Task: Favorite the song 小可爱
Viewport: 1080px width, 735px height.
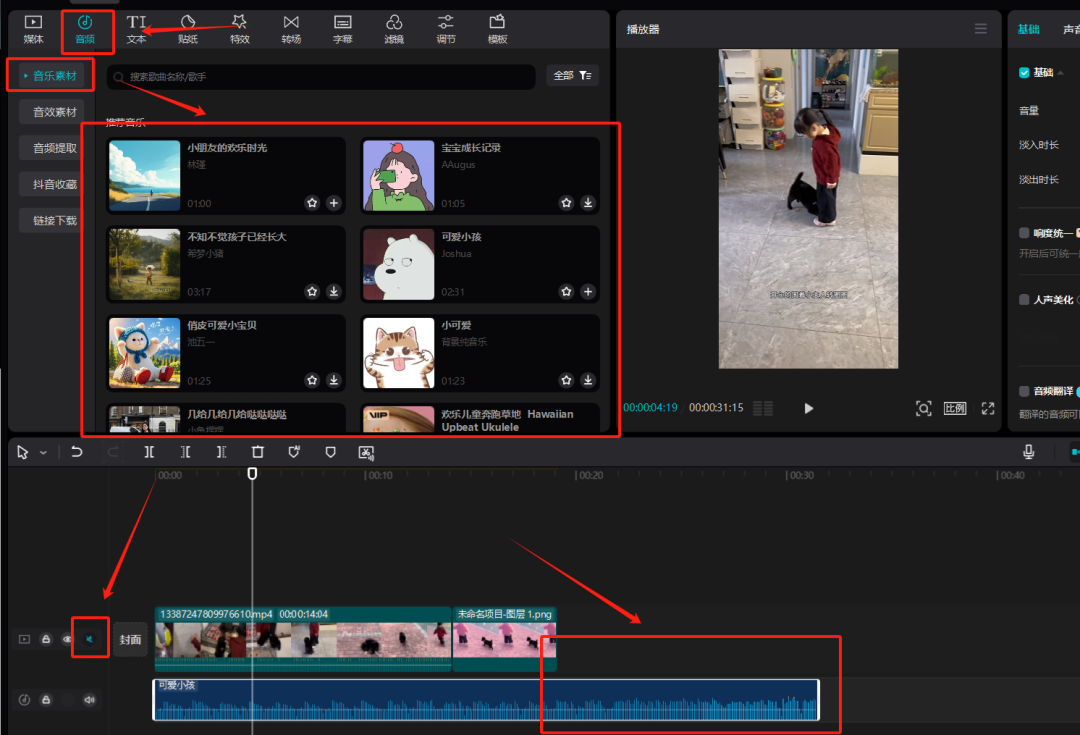Action: coord(566,380)
